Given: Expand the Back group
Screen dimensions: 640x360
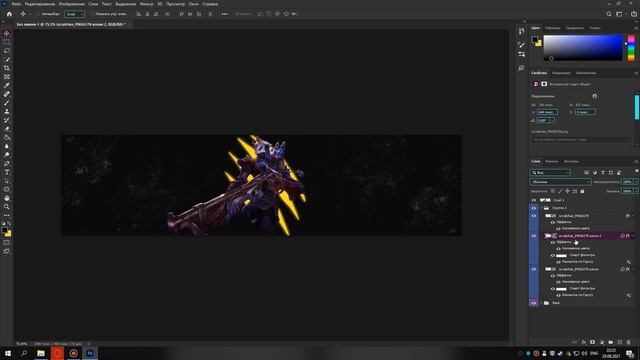Looking at the screenshot, I should coord(541,303).
